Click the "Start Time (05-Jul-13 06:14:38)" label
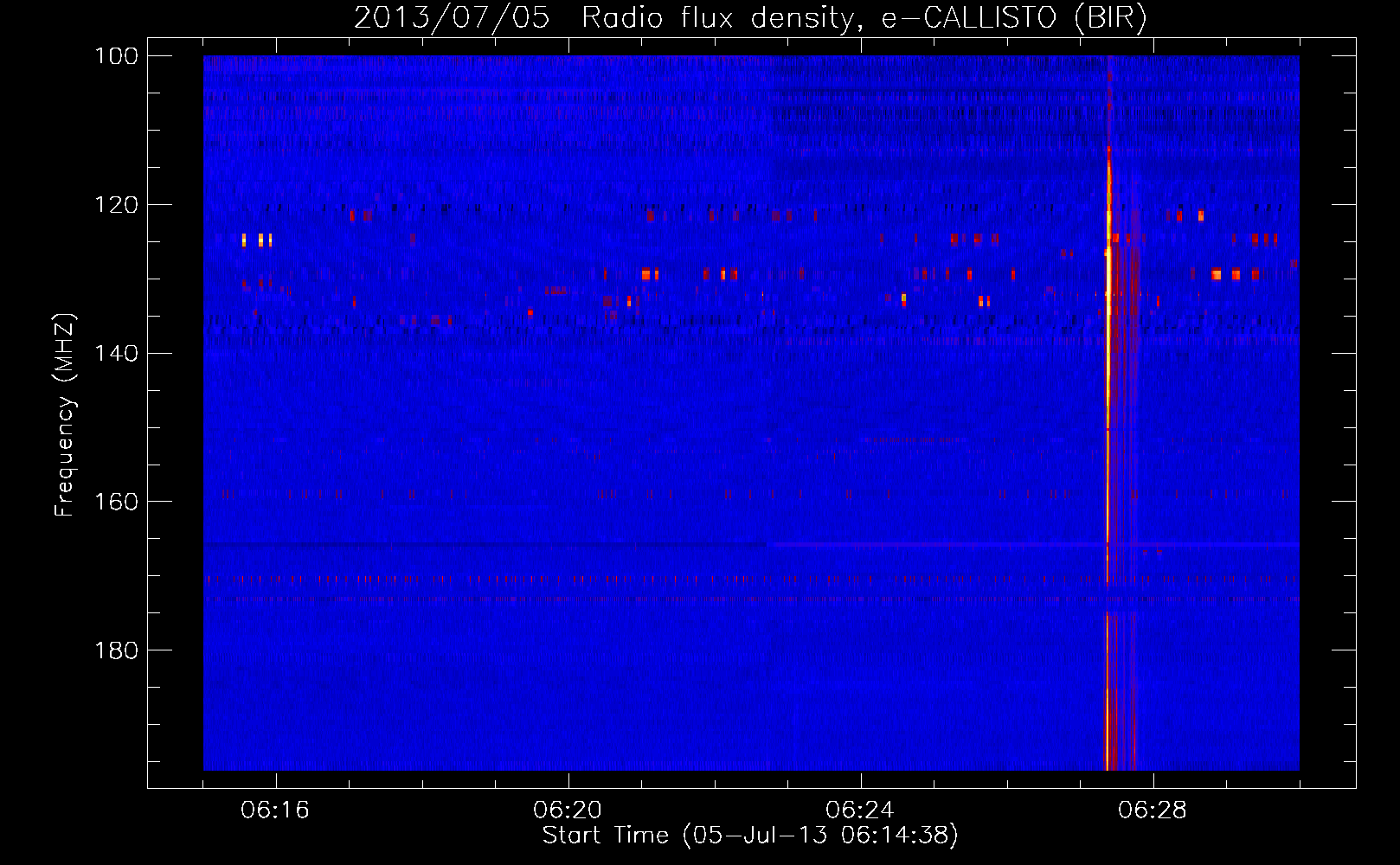Viewport: 1400px width, 865px height. tap(750, 836)
